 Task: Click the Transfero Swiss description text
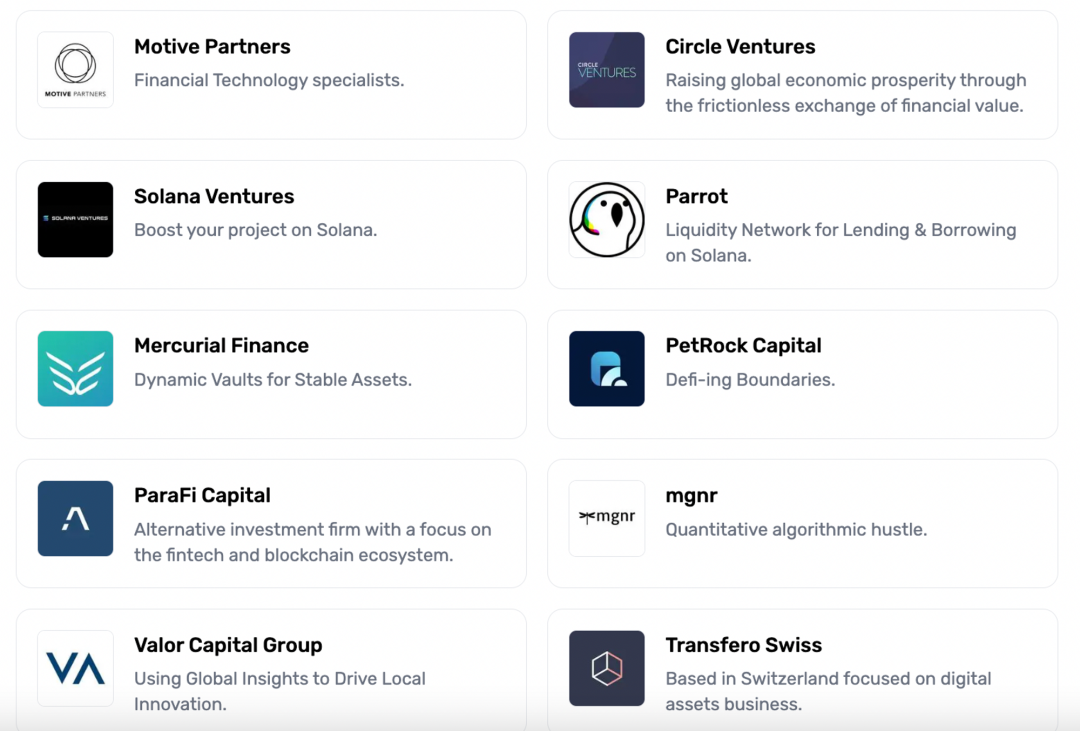pos(828,691)
